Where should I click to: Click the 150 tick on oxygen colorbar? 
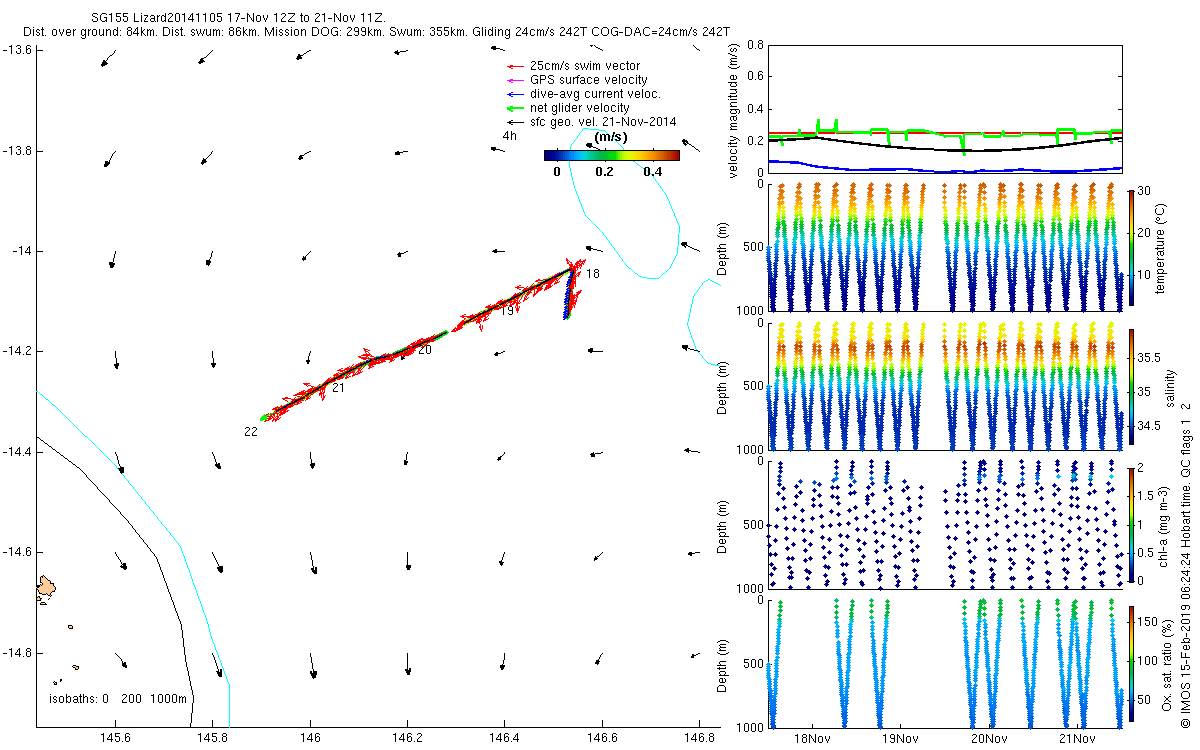pyautogui.click(x=1149, y=622)
